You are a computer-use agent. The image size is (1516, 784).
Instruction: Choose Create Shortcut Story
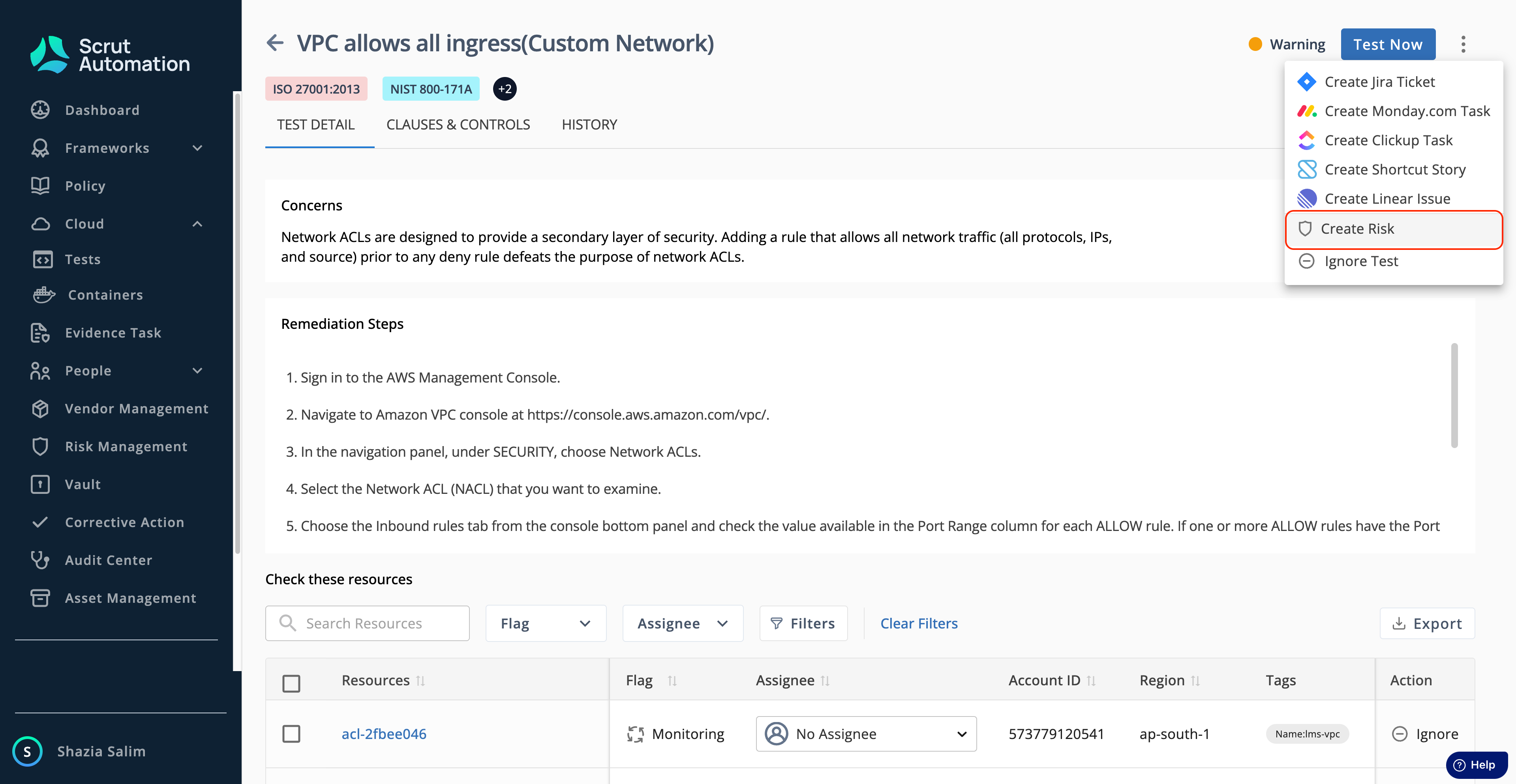(x=1394, y=169)
